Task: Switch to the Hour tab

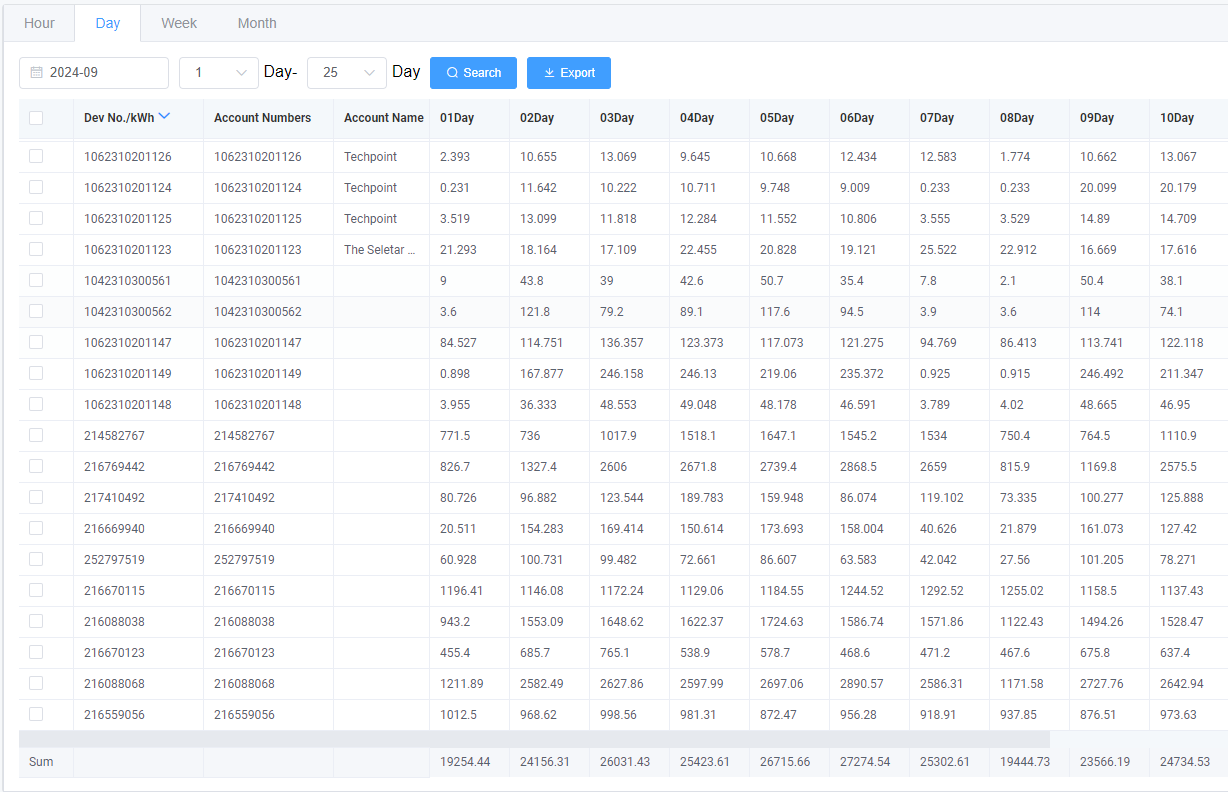Action: coord(40,23)
